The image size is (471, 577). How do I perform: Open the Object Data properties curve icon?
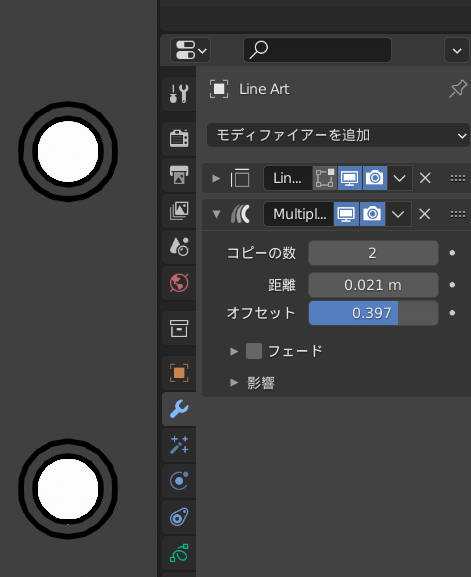(179, 553)
